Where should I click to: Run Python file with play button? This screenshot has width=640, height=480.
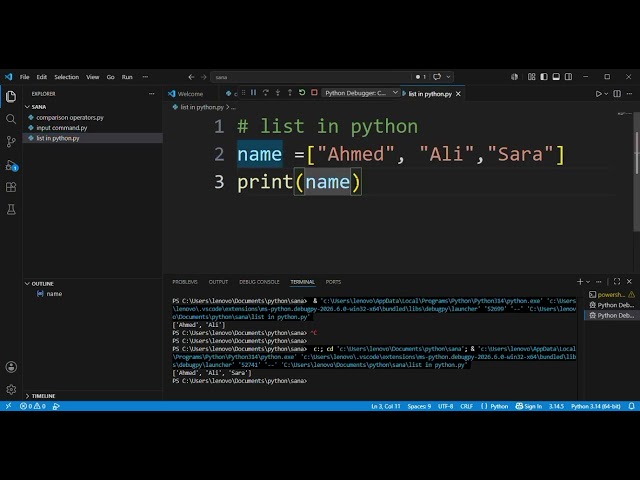click(x=598, y=94)
